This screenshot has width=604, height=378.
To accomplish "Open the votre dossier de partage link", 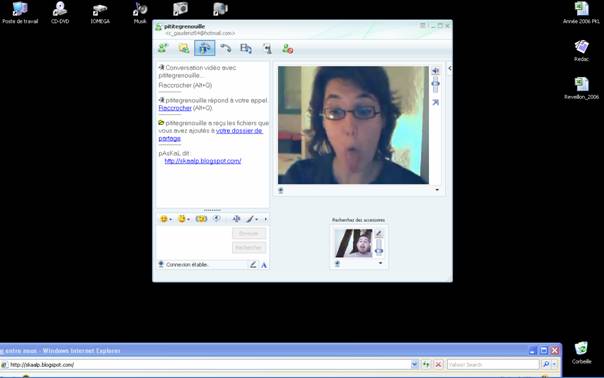I will (210, 134).
